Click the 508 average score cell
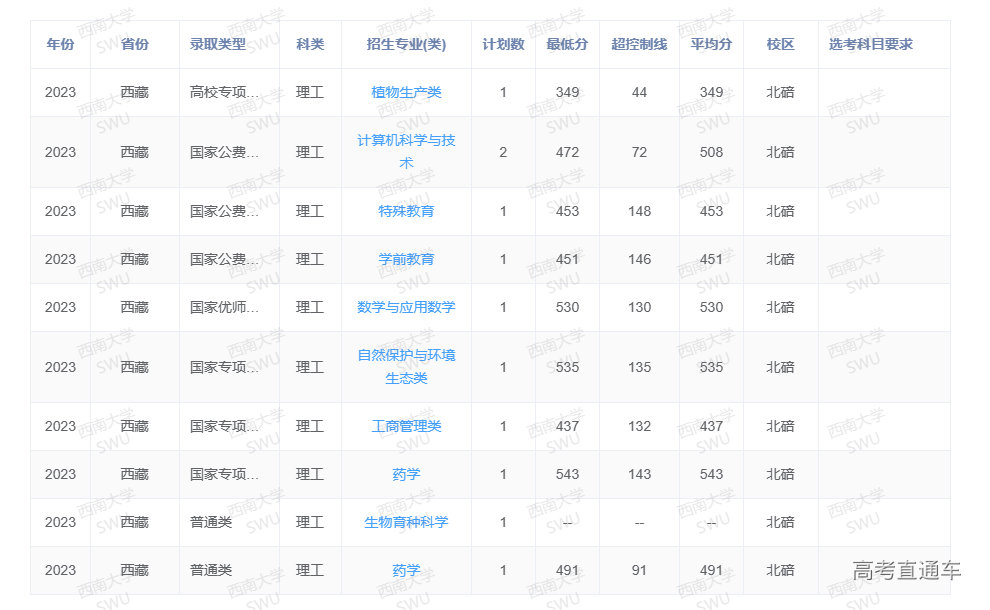Image resolution: width=990 pixels, height=610 pixels. point(711,152)
